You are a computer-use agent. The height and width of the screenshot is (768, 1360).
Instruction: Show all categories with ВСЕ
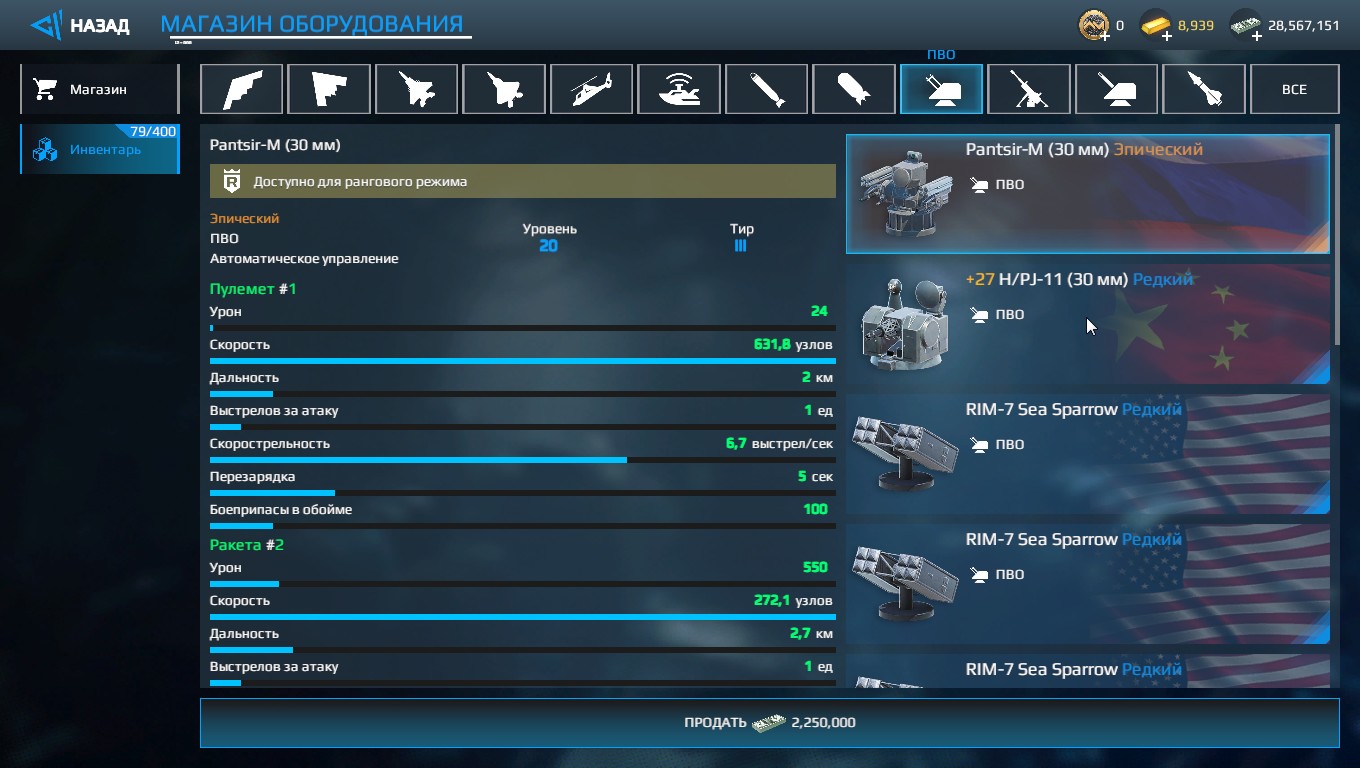tap(1294, 89)
